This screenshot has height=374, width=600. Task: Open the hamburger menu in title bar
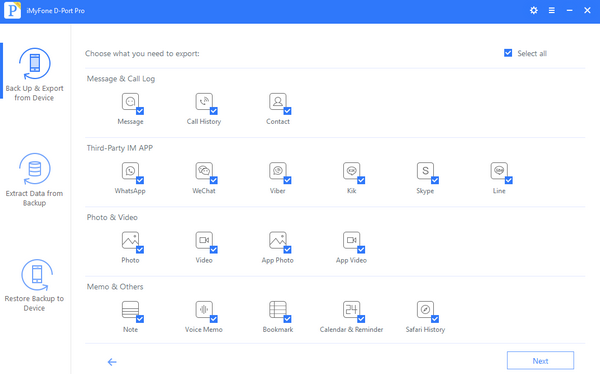pyautogui.click(x=552, y=11)
